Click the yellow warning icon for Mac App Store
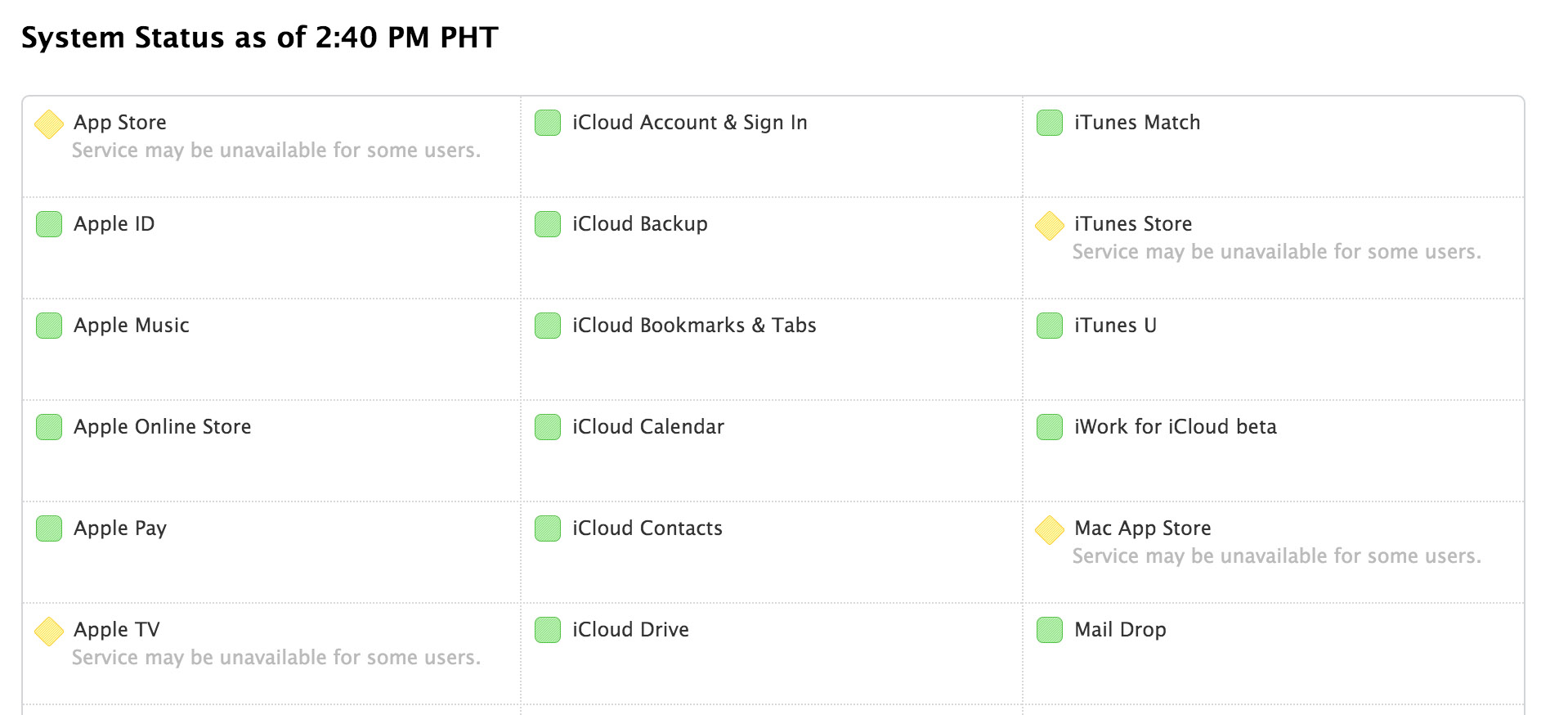Viewport: 1568px width, 715px height. point(1049,529)
